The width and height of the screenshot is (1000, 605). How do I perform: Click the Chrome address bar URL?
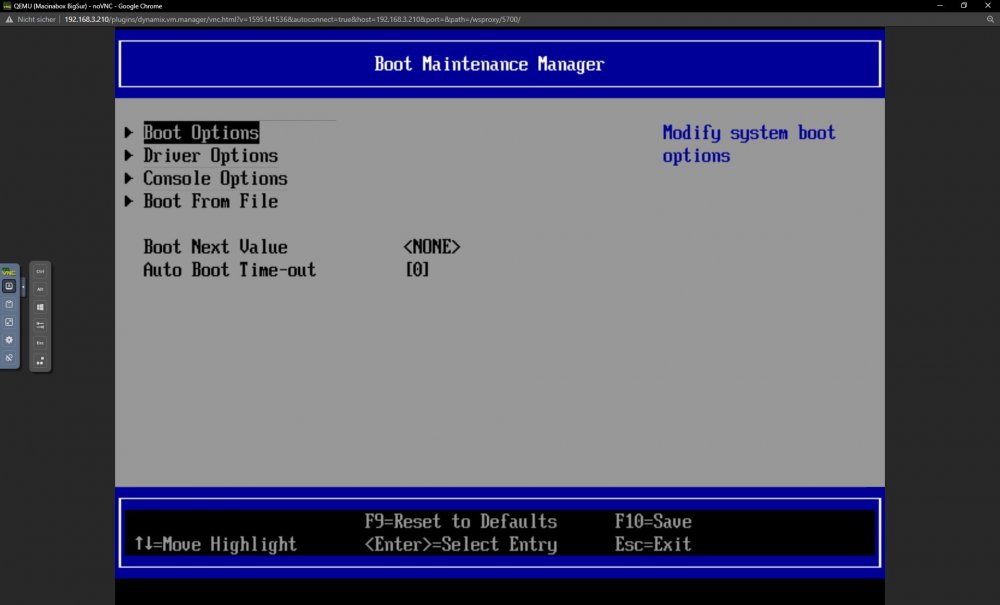click(292, 20)
